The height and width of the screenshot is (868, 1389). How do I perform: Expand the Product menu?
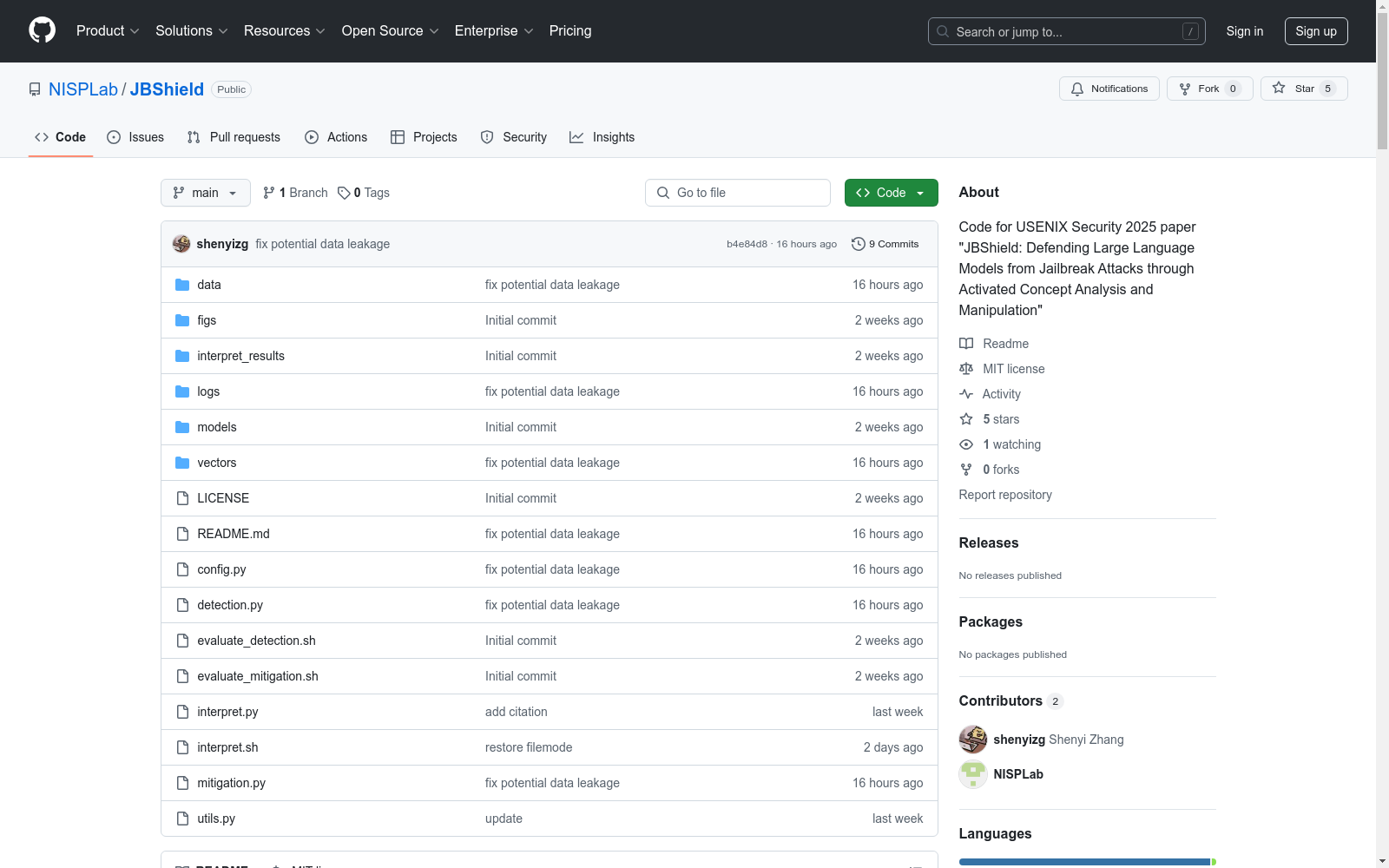(108, 30)
